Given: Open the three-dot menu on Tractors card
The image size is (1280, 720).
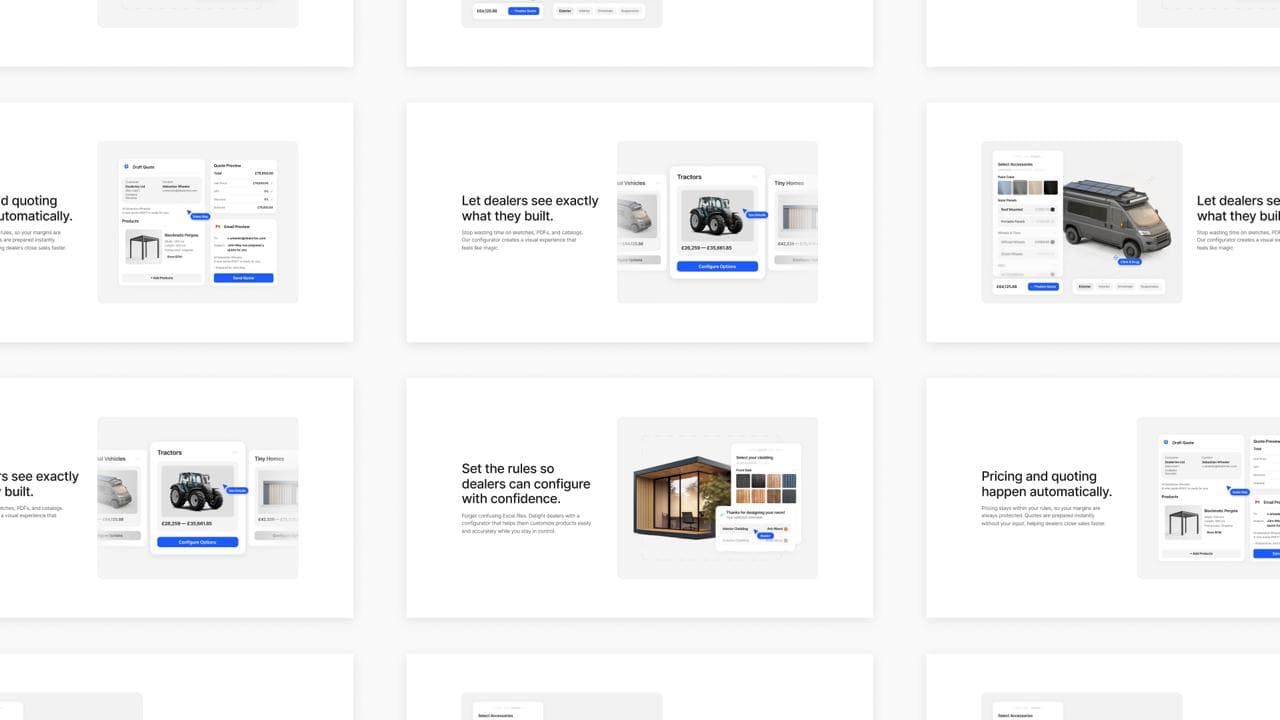Looking at the screenshot, I should (754, 177).
